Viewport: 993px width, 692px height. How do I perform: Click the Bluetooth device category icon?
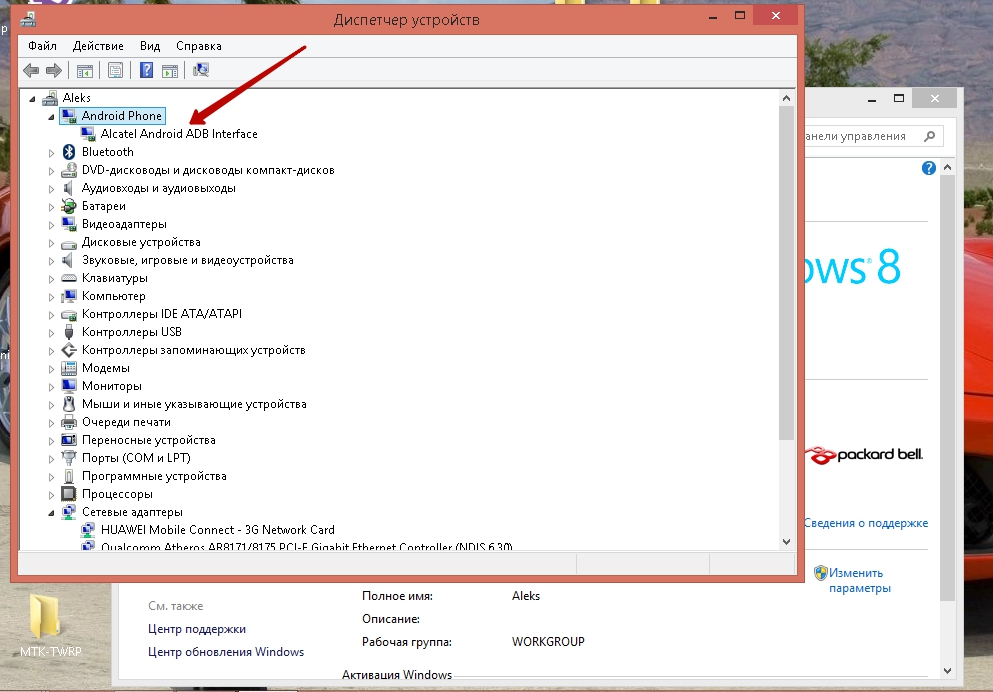click(x=69, y=152)
